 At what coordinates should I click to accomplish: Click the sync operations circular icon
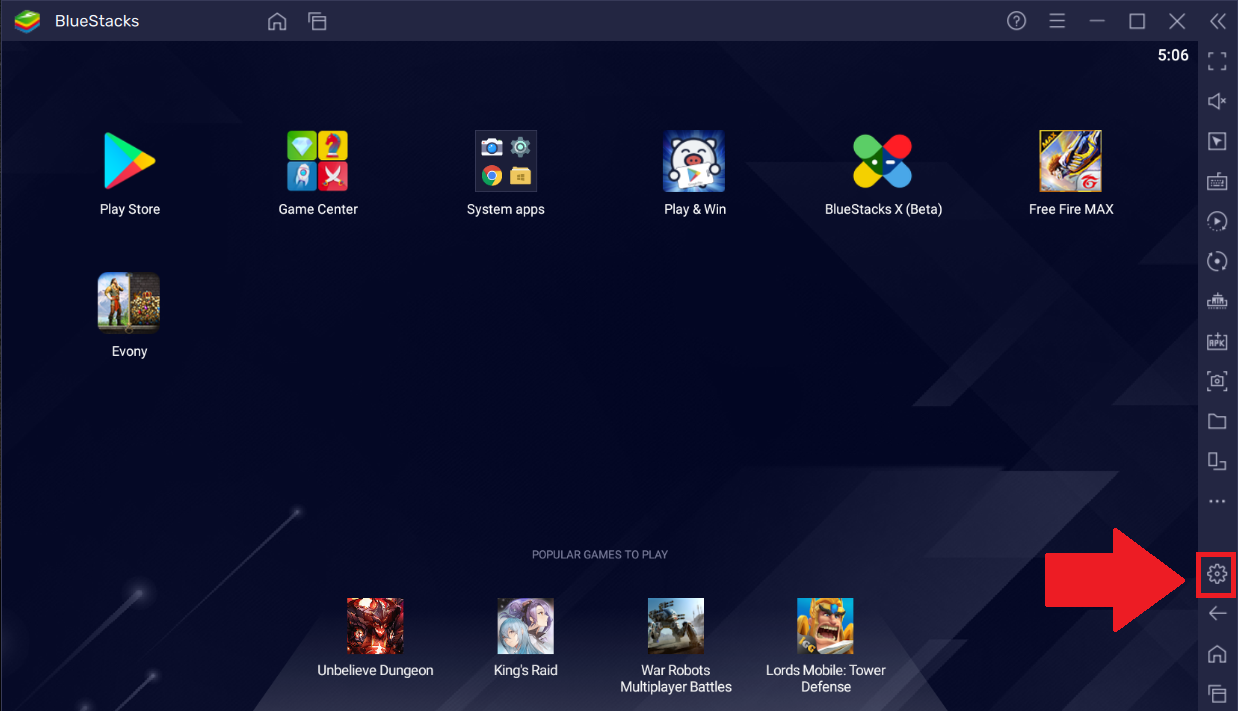tap(1217, 261)
